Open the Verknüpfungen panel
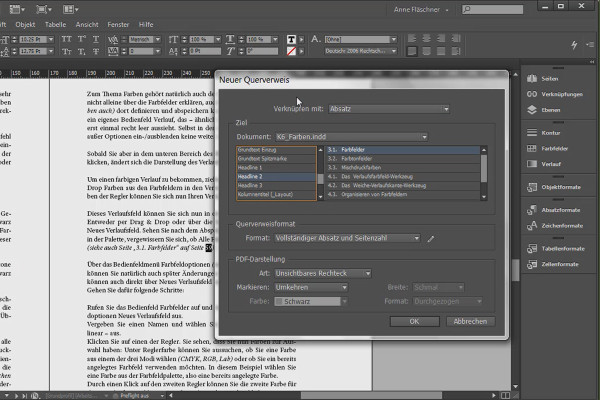 click(555, 94)
